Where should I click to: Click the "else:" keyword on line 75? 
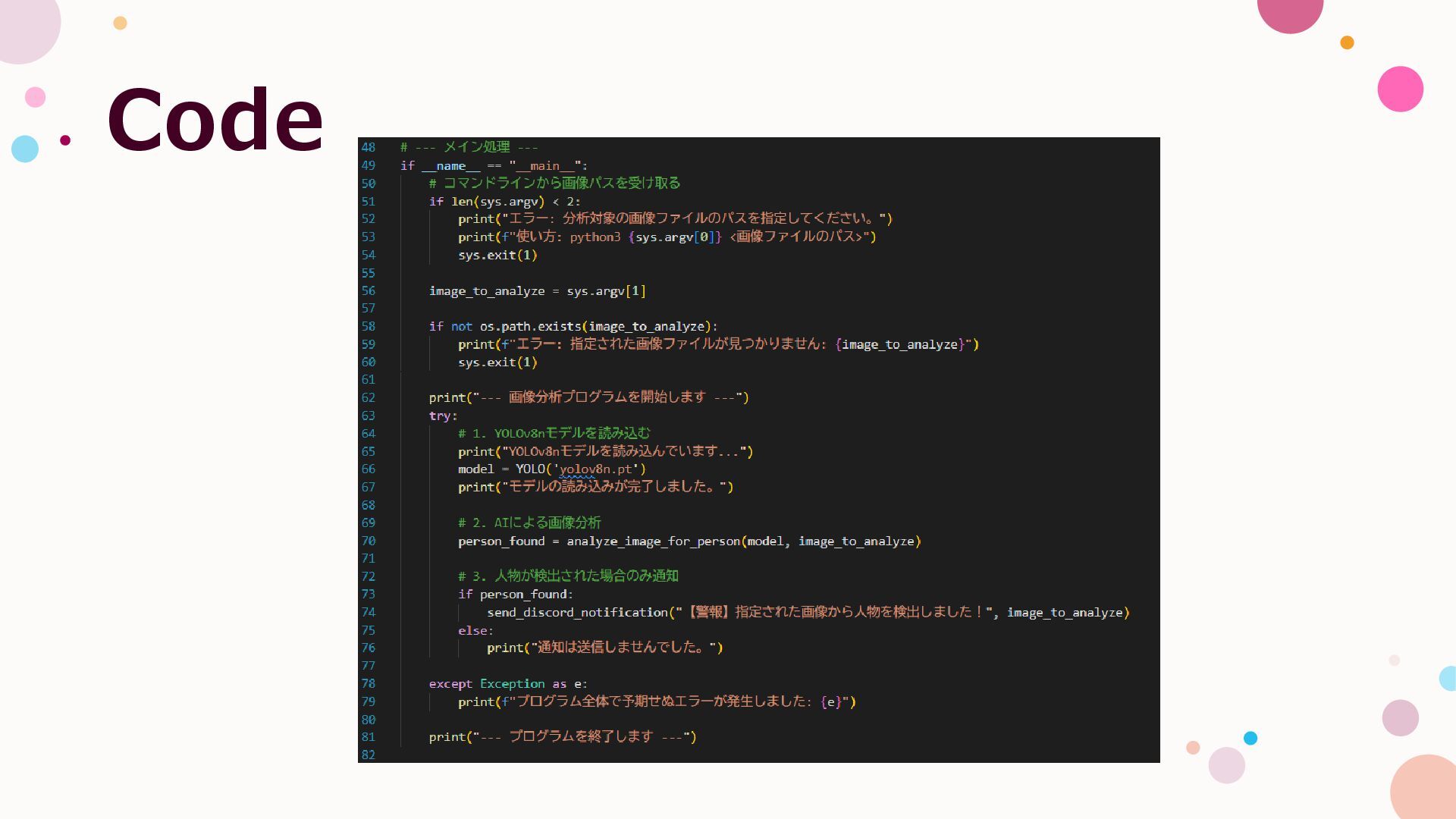click(475, 630)
